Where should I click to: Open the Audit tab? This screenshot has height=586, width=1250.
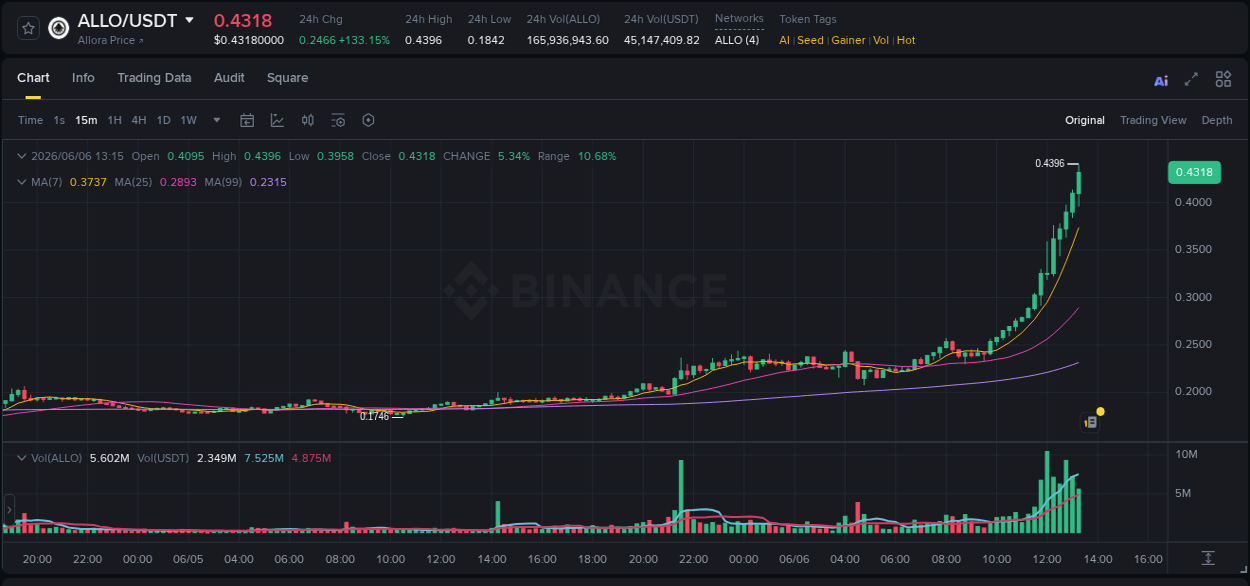click(229, 78)
